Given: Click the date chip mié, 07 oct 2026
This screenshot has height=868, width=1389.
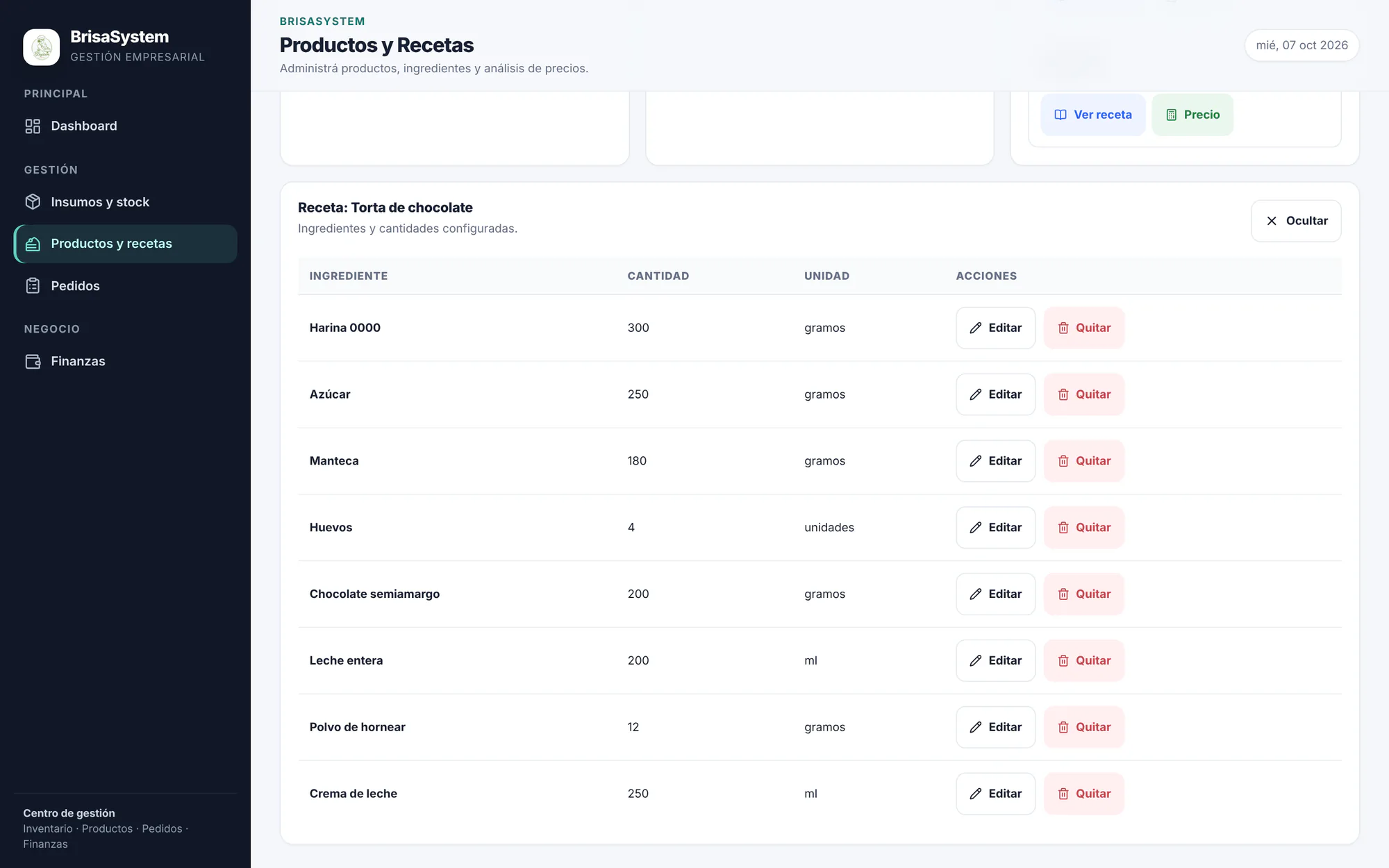Looking at the screenshot, I should pos(1301,45).
